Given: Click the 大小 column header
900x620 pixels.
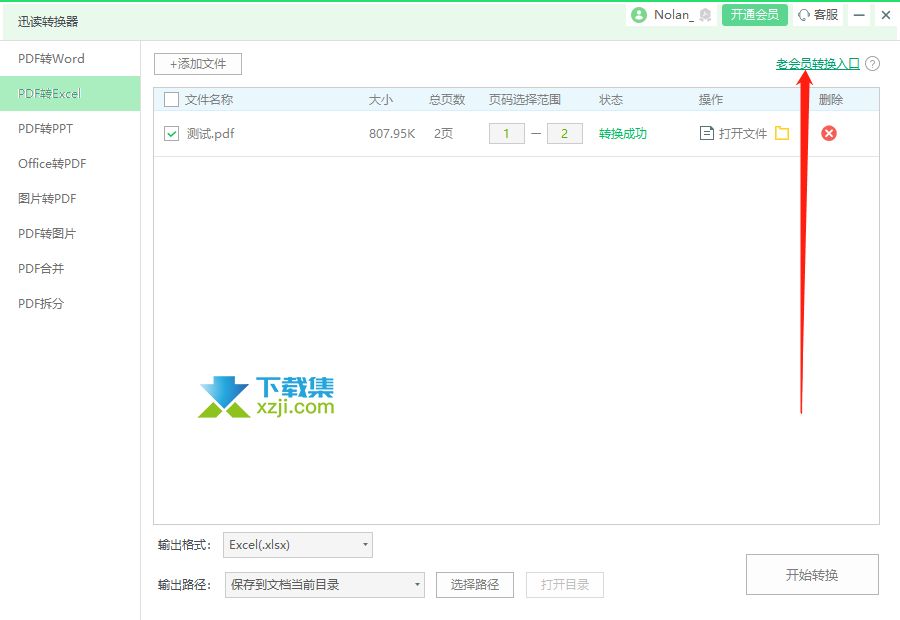Looking at the screenshot, I should pyautogui.click(x=381, y=100).
